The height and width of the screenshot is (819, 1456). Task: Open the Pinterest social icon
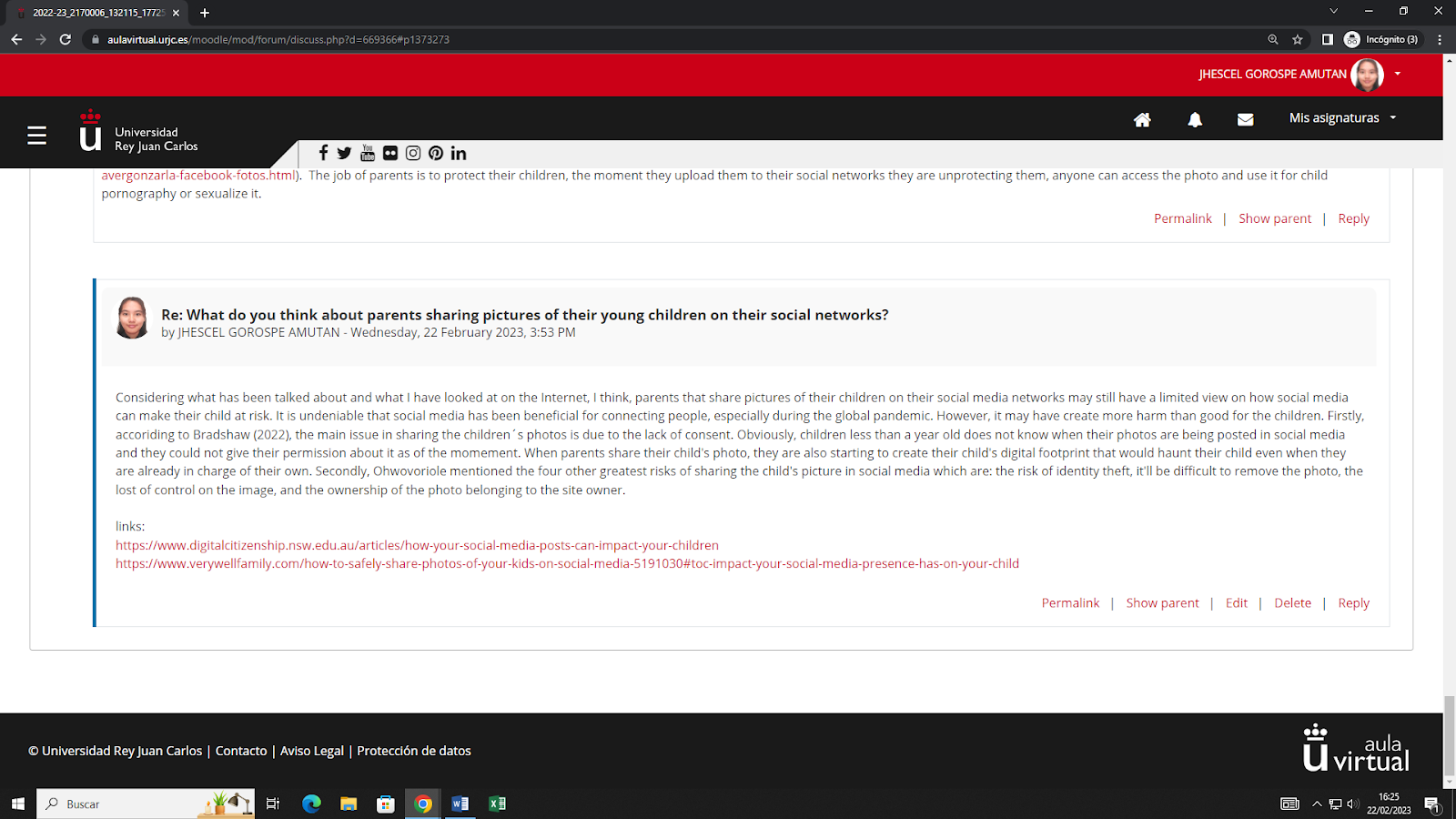(x=436, y=153)
